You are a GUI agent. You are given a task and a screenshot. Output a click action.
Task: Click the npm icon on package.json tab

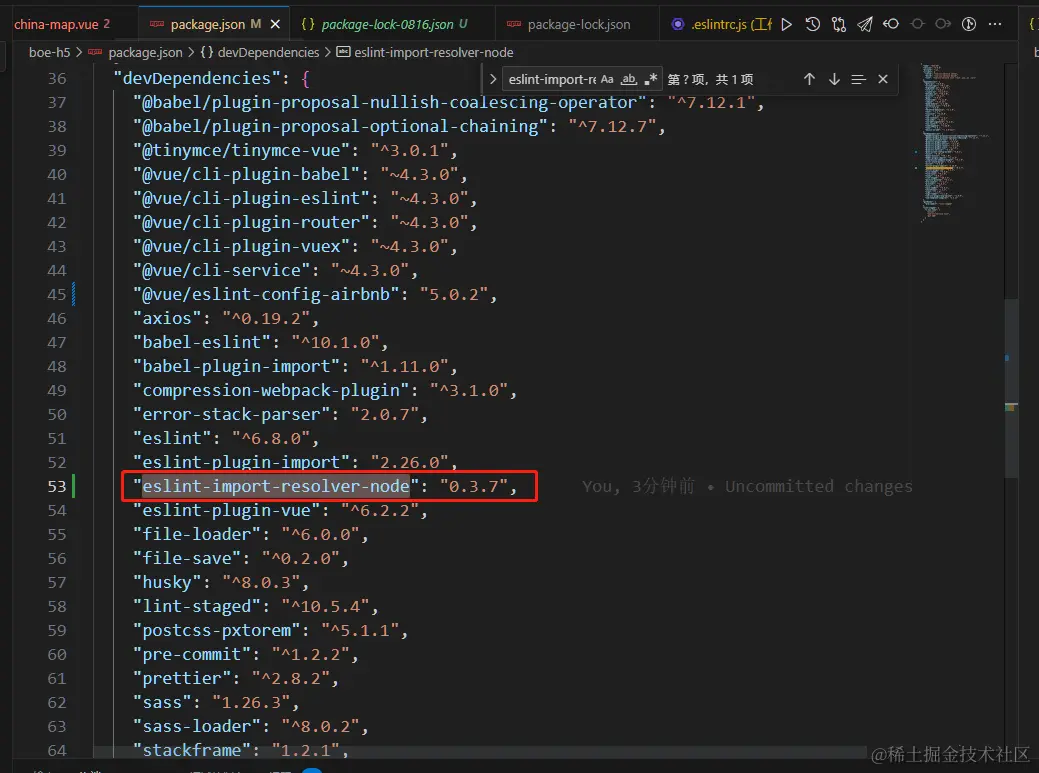(157, 25)
